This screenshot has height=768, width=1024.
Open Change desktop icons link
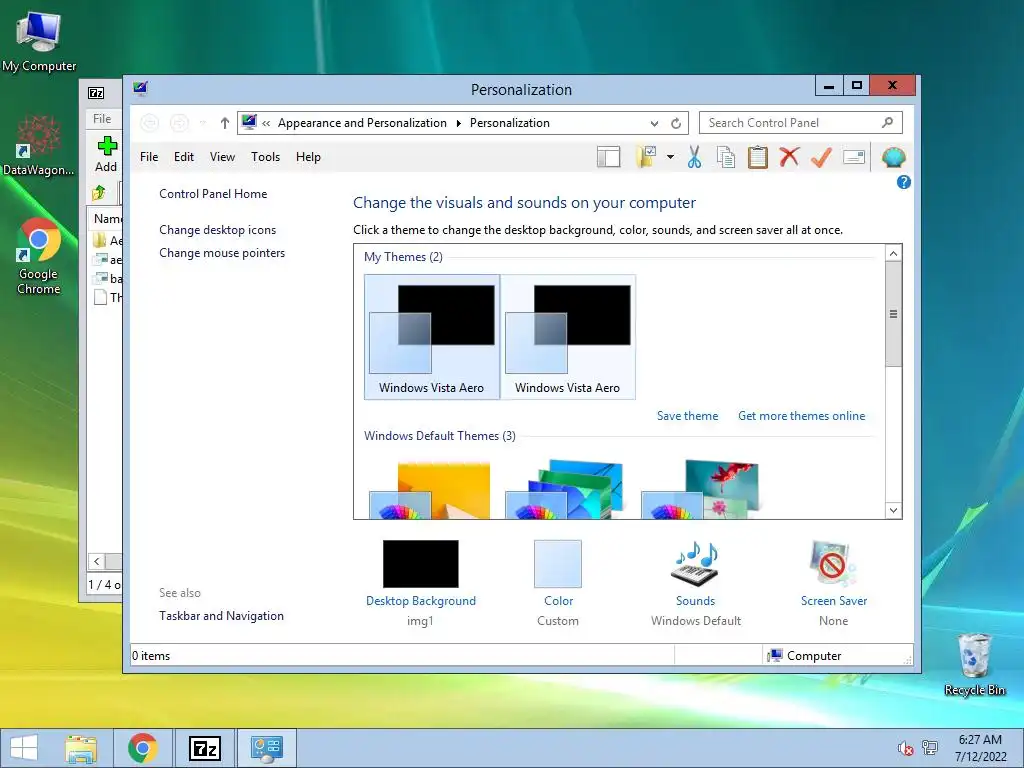click(x=217, y=230)
